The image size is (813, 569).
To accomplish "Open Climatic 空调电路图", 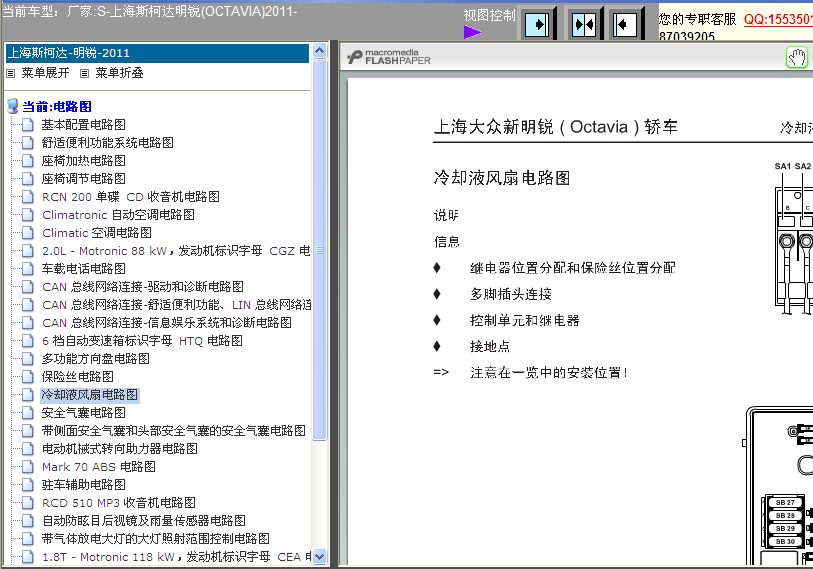I will point(97,232).
